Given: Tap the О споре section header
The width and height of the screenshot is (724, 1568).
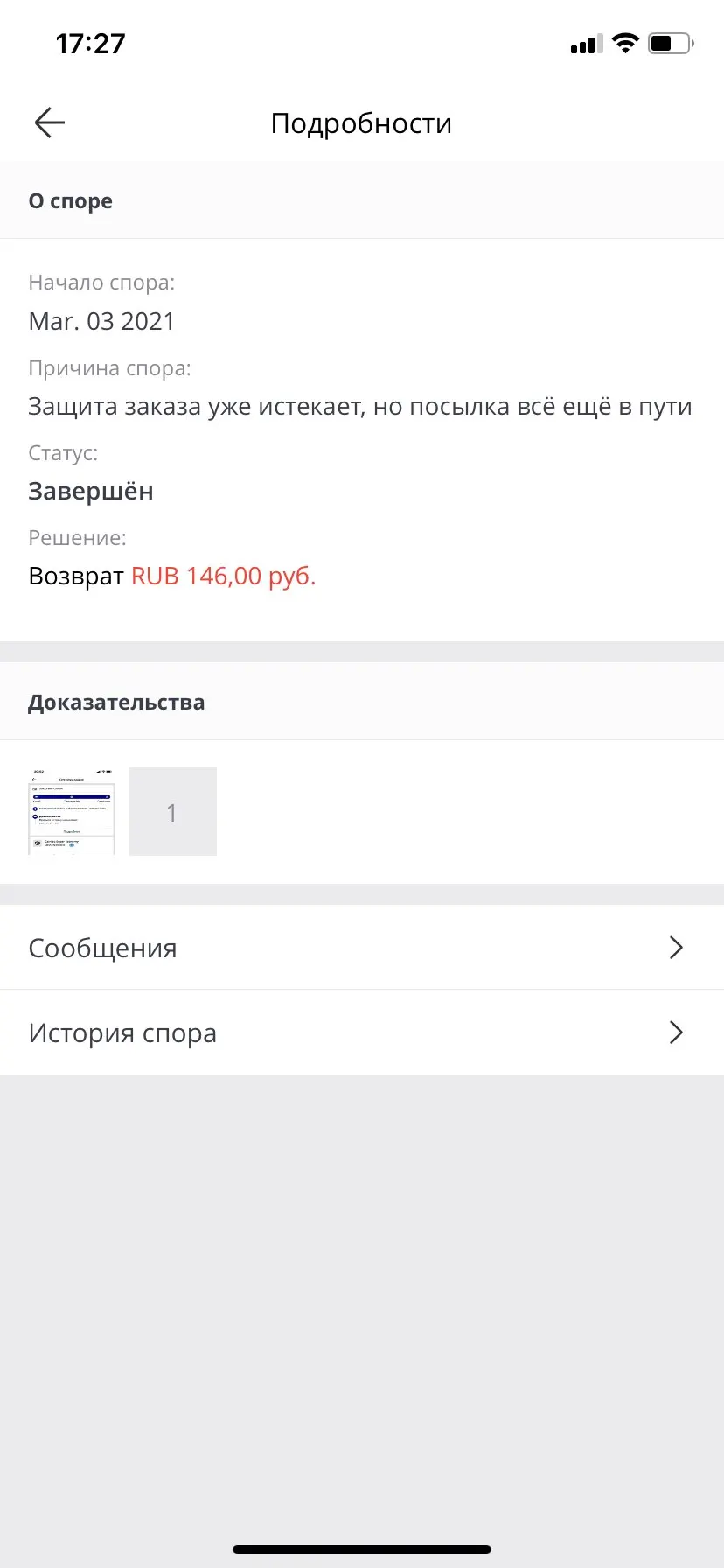Looking at the screenshot, I should coord(71,200).
